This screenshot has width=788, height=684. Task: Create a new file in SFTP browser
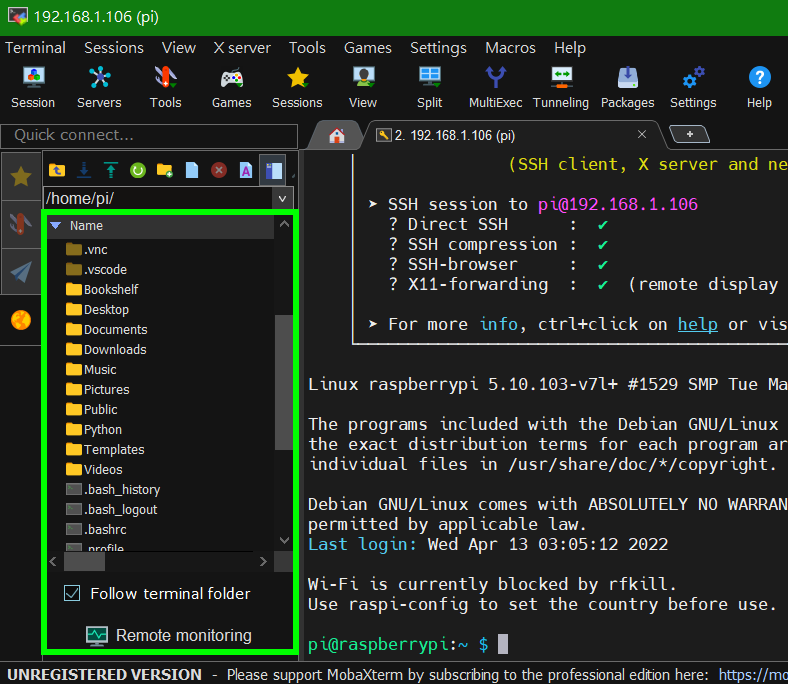pyautogui.click(x=192, y=170)
